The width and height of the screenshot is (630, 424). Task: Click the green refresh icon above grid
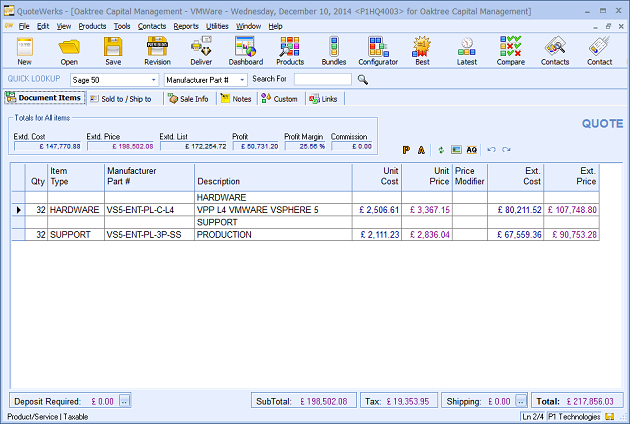tap(441, 149)
